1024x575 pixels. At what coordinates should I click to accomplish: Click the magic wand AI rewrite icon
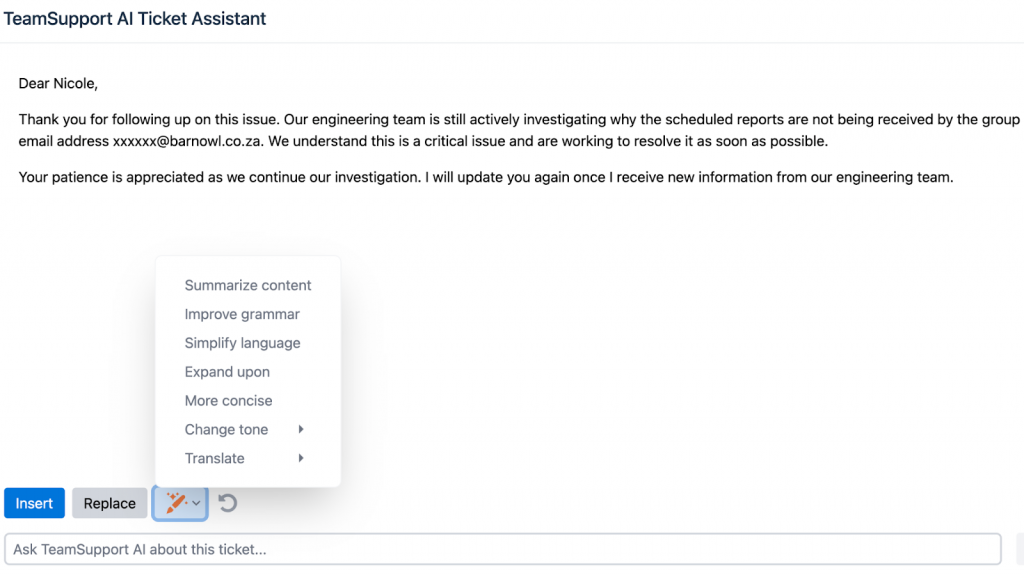pos(175,503)
